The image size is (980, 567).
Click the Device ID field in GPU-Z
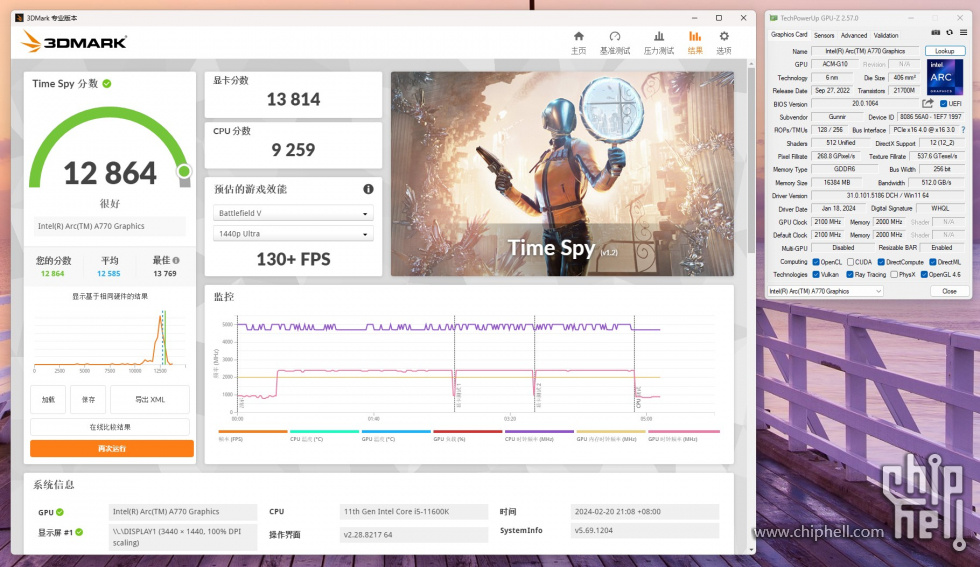931,117
